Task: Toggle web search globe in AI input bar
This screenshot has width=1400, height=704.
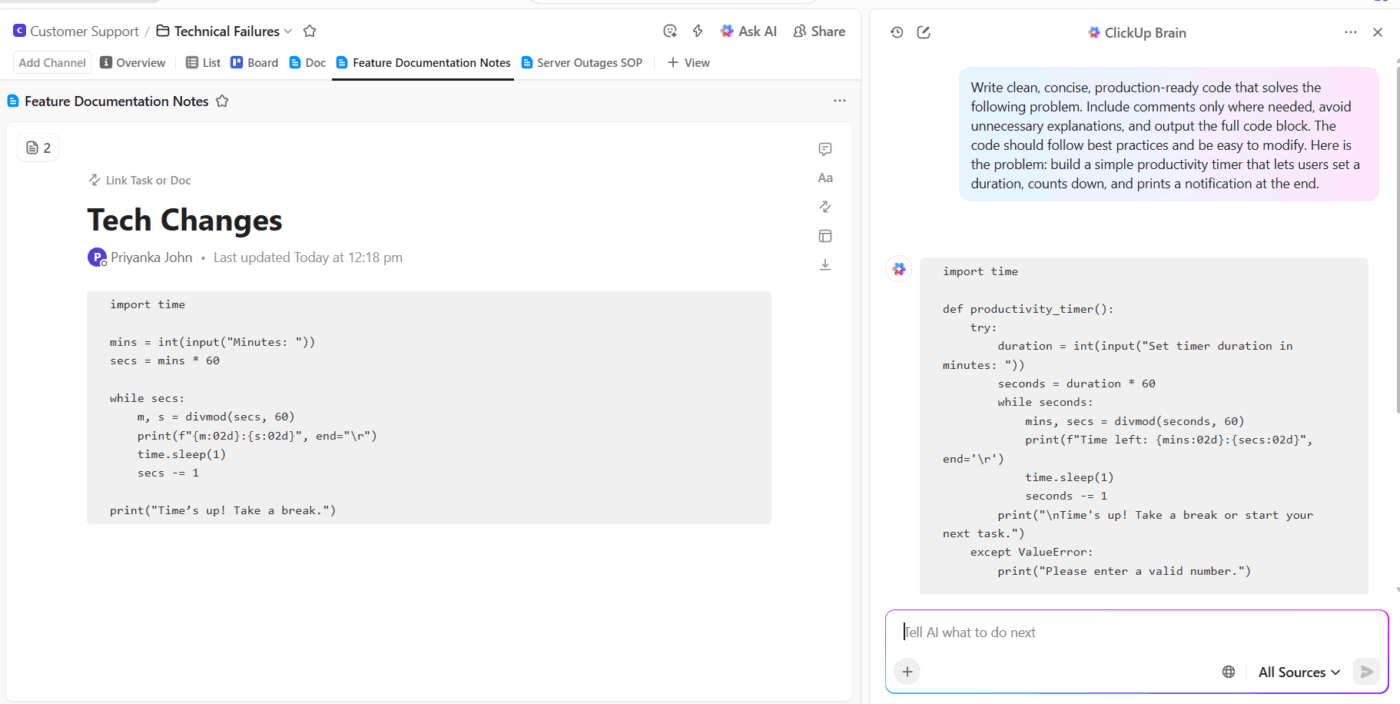Action: coord(1229,671)
